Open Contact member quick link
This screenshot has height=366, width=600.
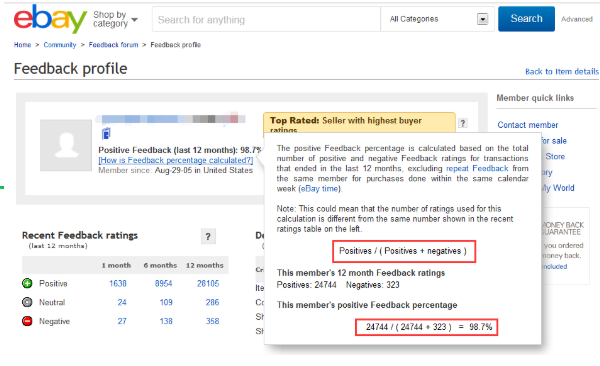(528, 125)
